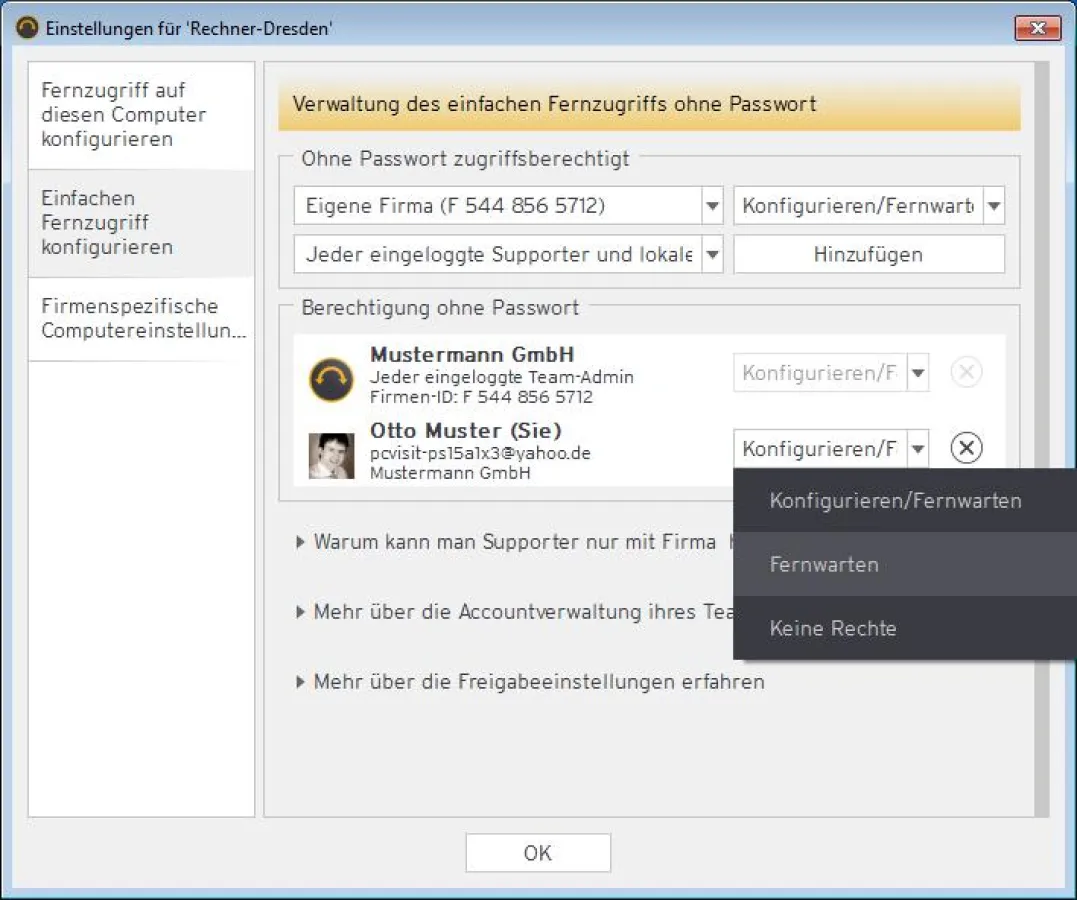Click the pcvisit logo icon in the title bar
The image size is (1077, 900).
pos(29,28)
